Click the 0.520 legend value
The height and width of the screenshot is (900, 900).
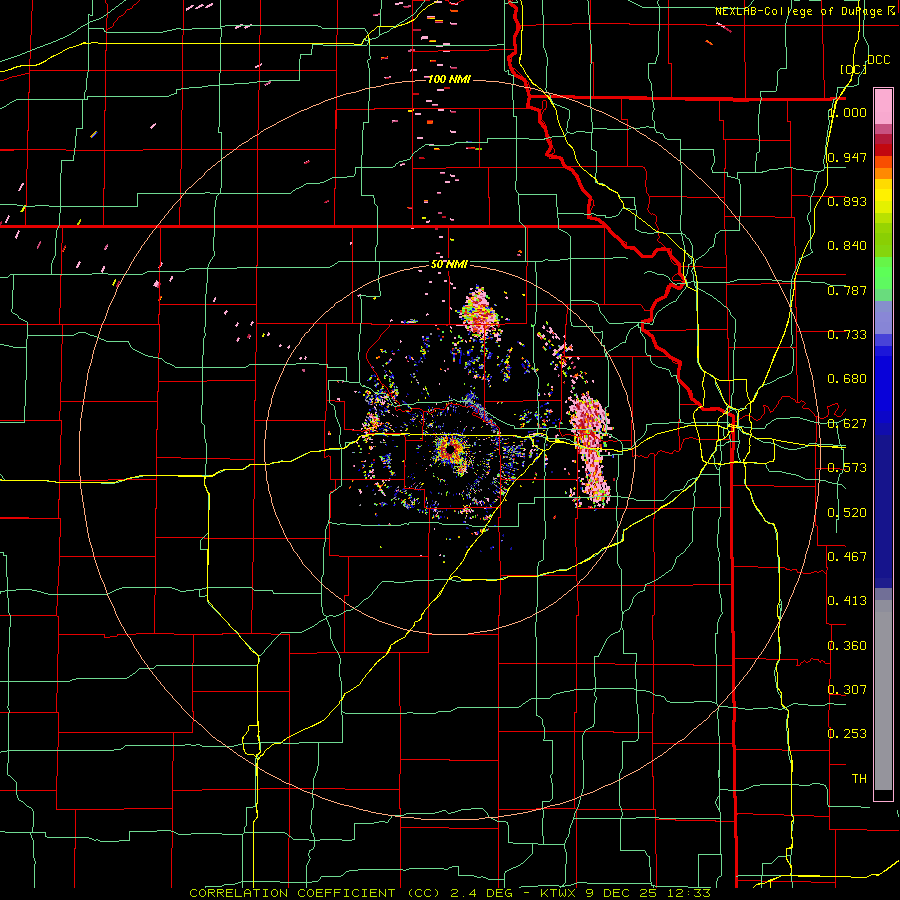click(x=847, y=513)
